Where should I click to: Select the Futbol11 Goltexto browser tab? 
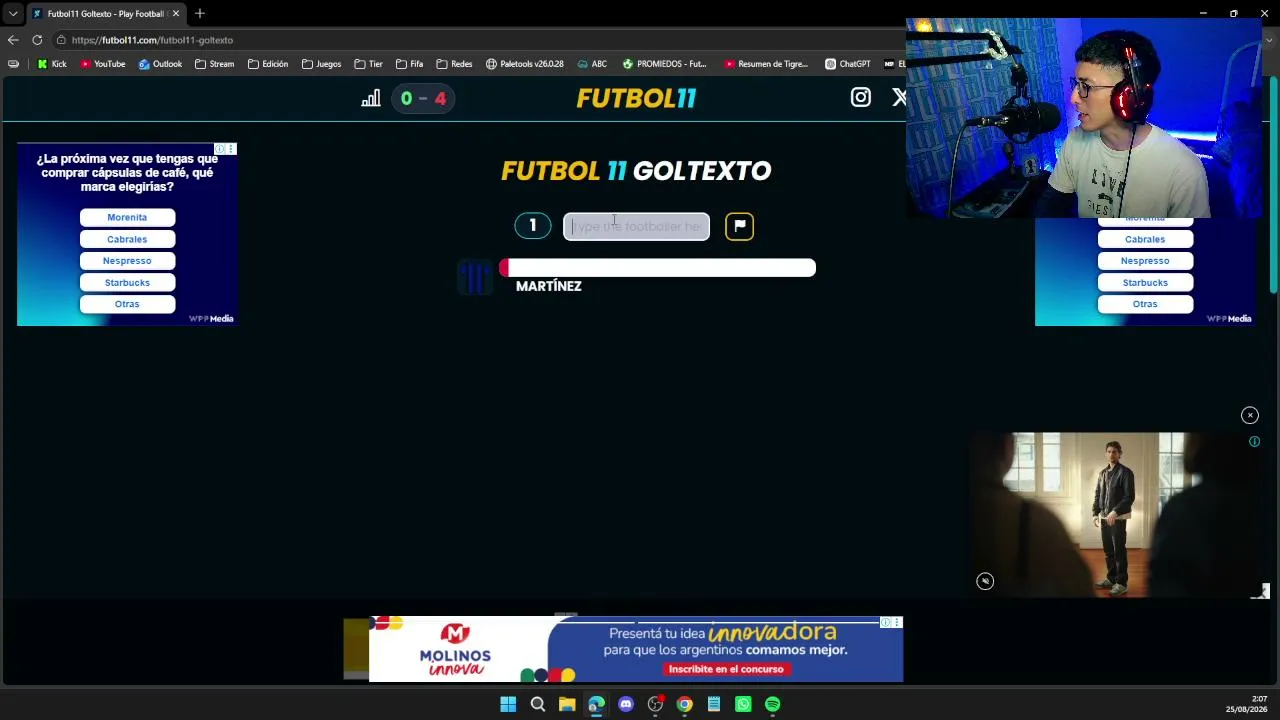point(104,14)
